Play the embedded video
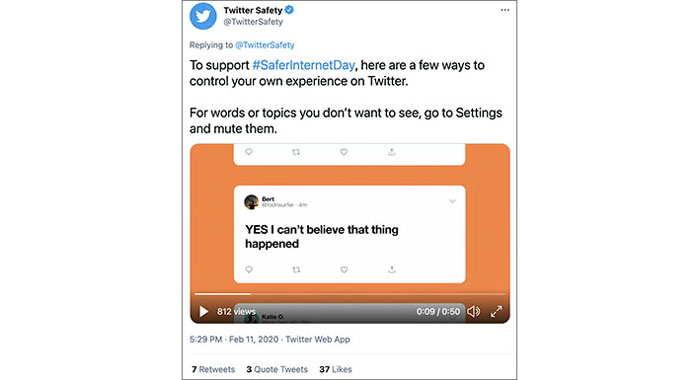The image size is (700, 380). [x=204, y=311]
